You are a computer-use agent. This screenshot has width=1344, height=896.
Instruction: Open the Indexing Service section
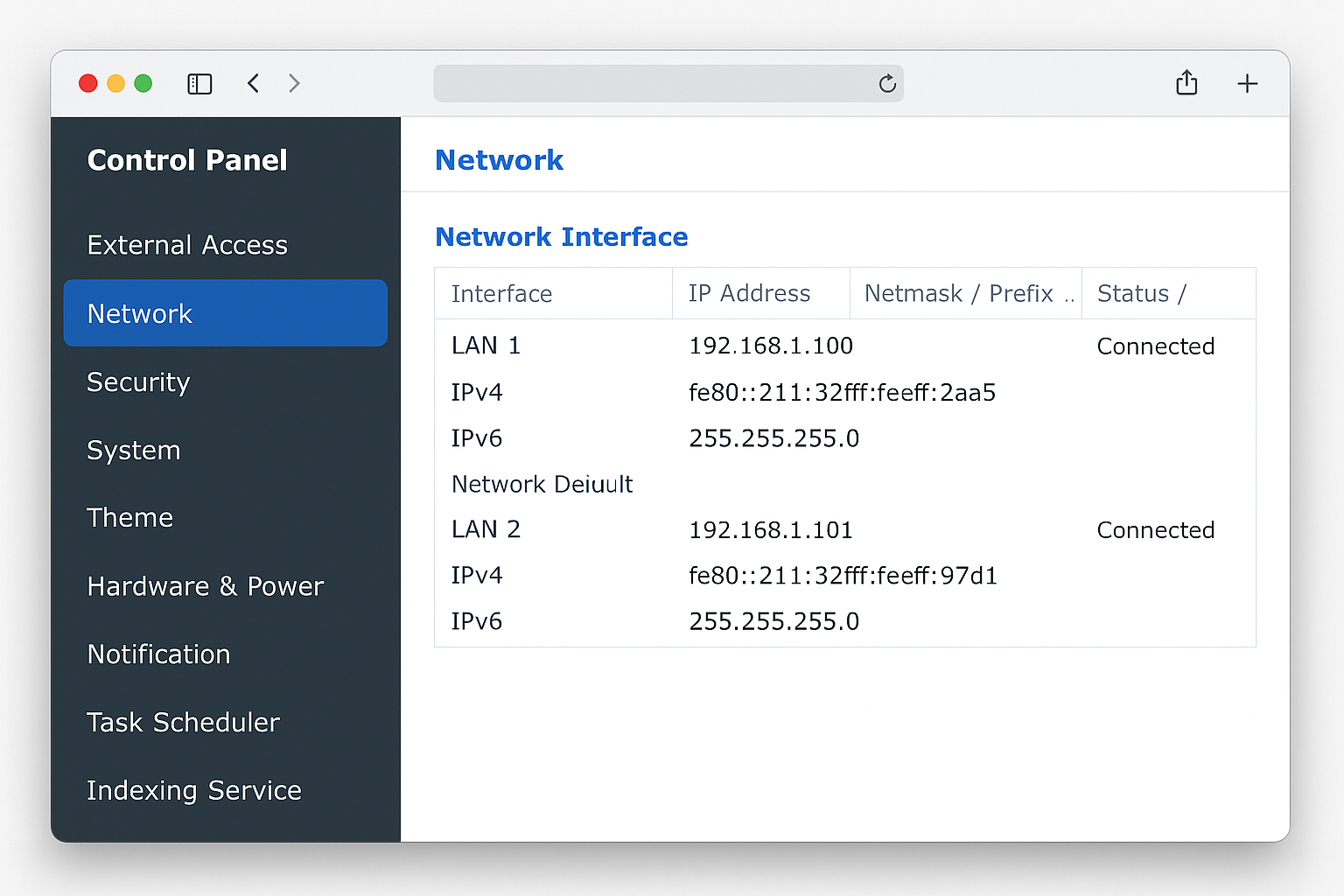pyautogui.click(x=193, y=791)
